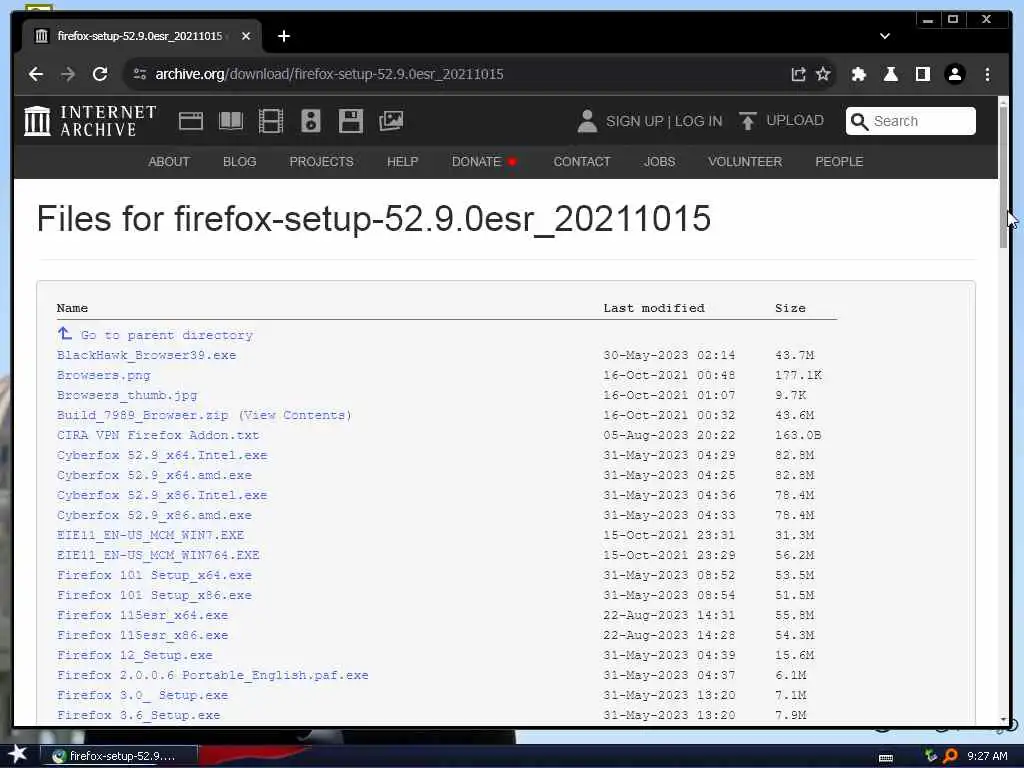The width and height of the screenshot is (1024, 768).
Task: Download Cyberfox 52.9_x86.Intel.exe
Action: click(162, 495)
